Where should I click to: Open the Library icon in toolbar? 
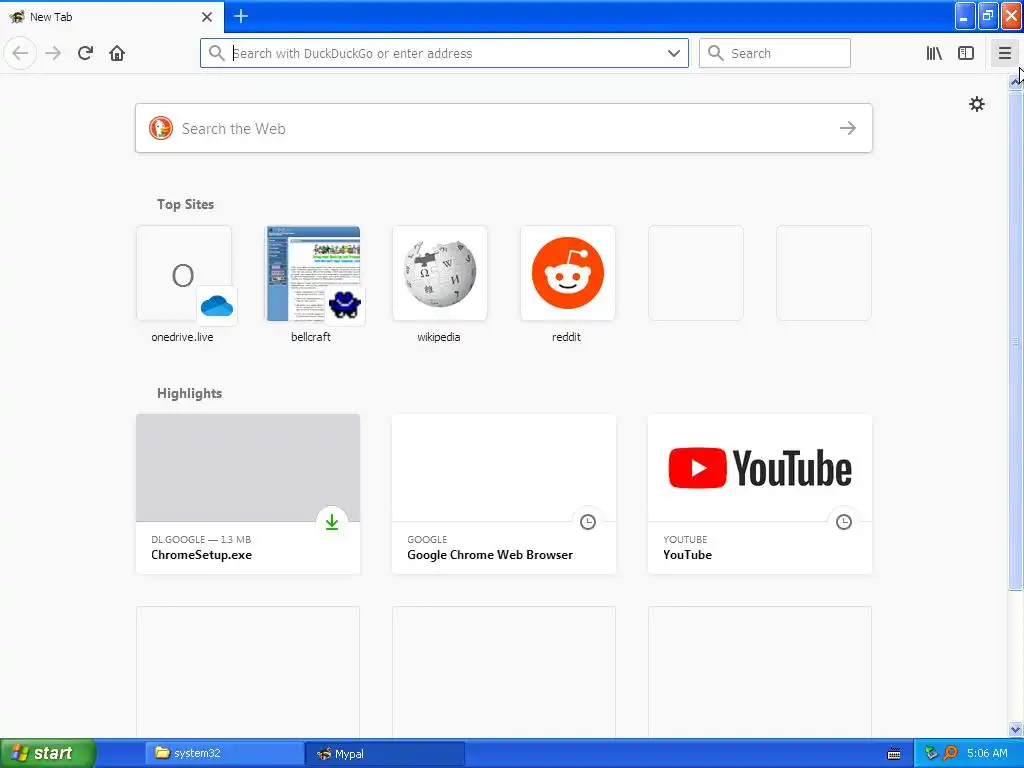[x=934, y=53]
